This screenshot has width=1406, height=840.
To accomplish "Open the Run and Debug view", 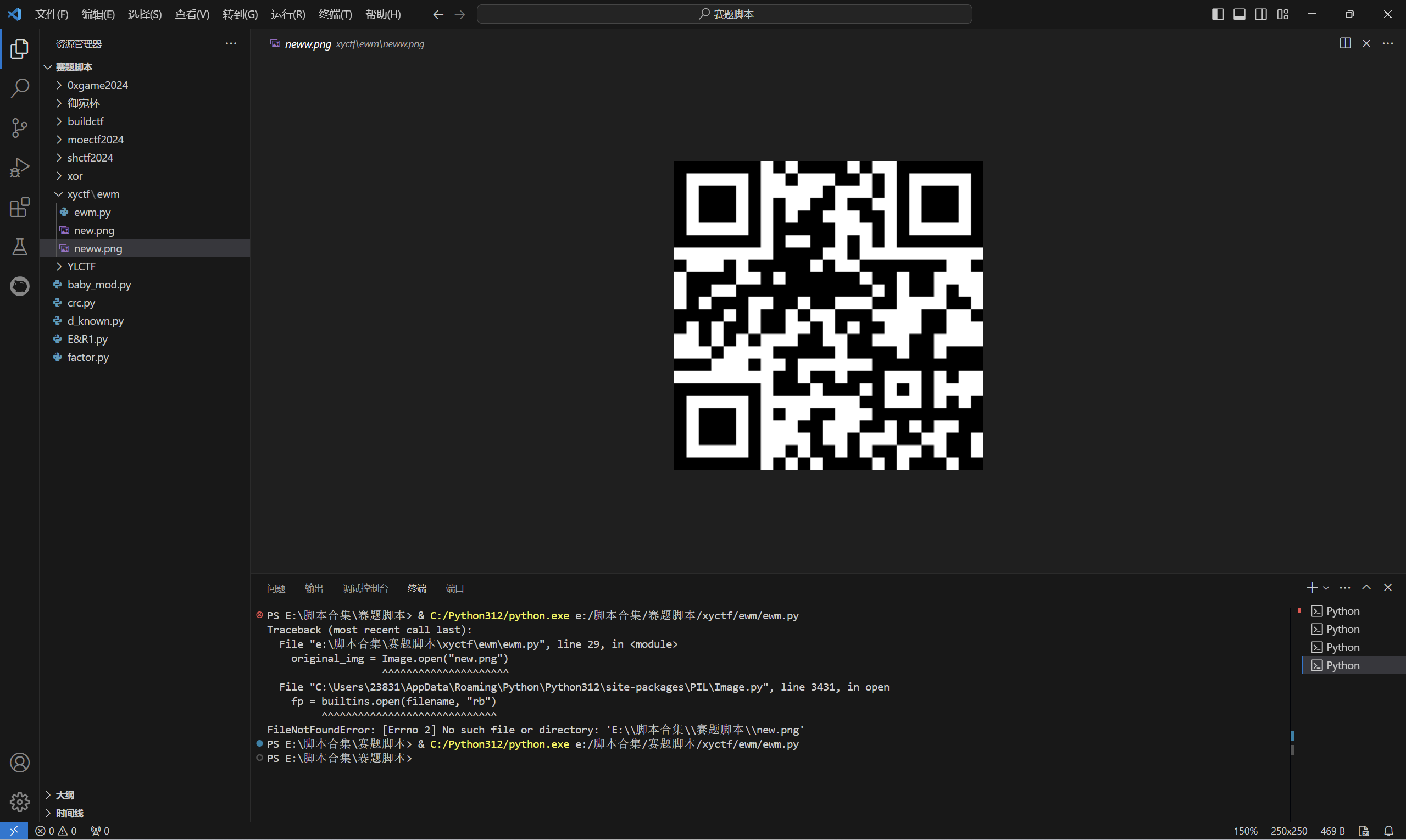I will (19, 168).
